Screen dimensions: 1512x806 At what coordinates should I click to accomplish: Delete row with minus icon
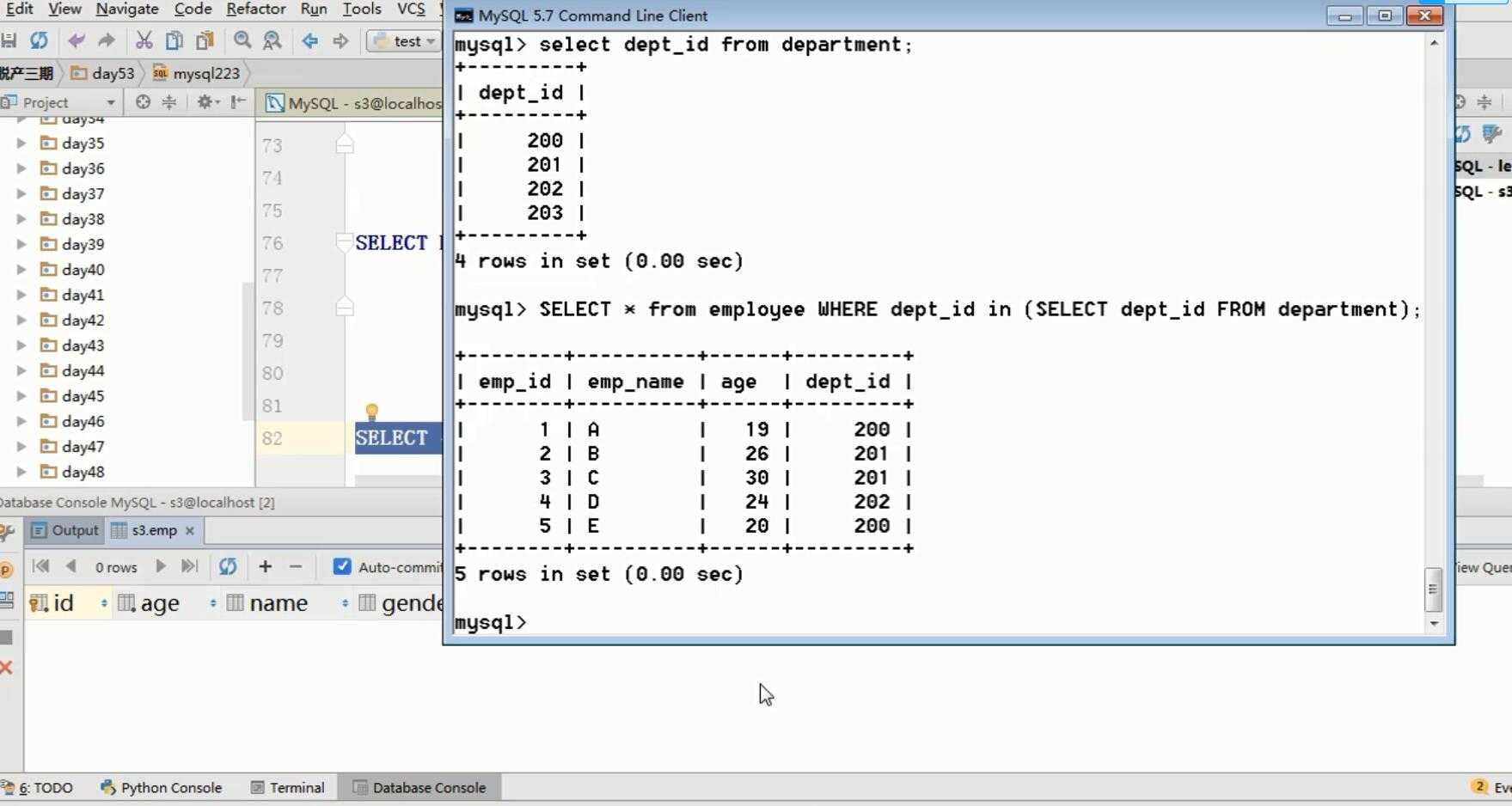296,566
